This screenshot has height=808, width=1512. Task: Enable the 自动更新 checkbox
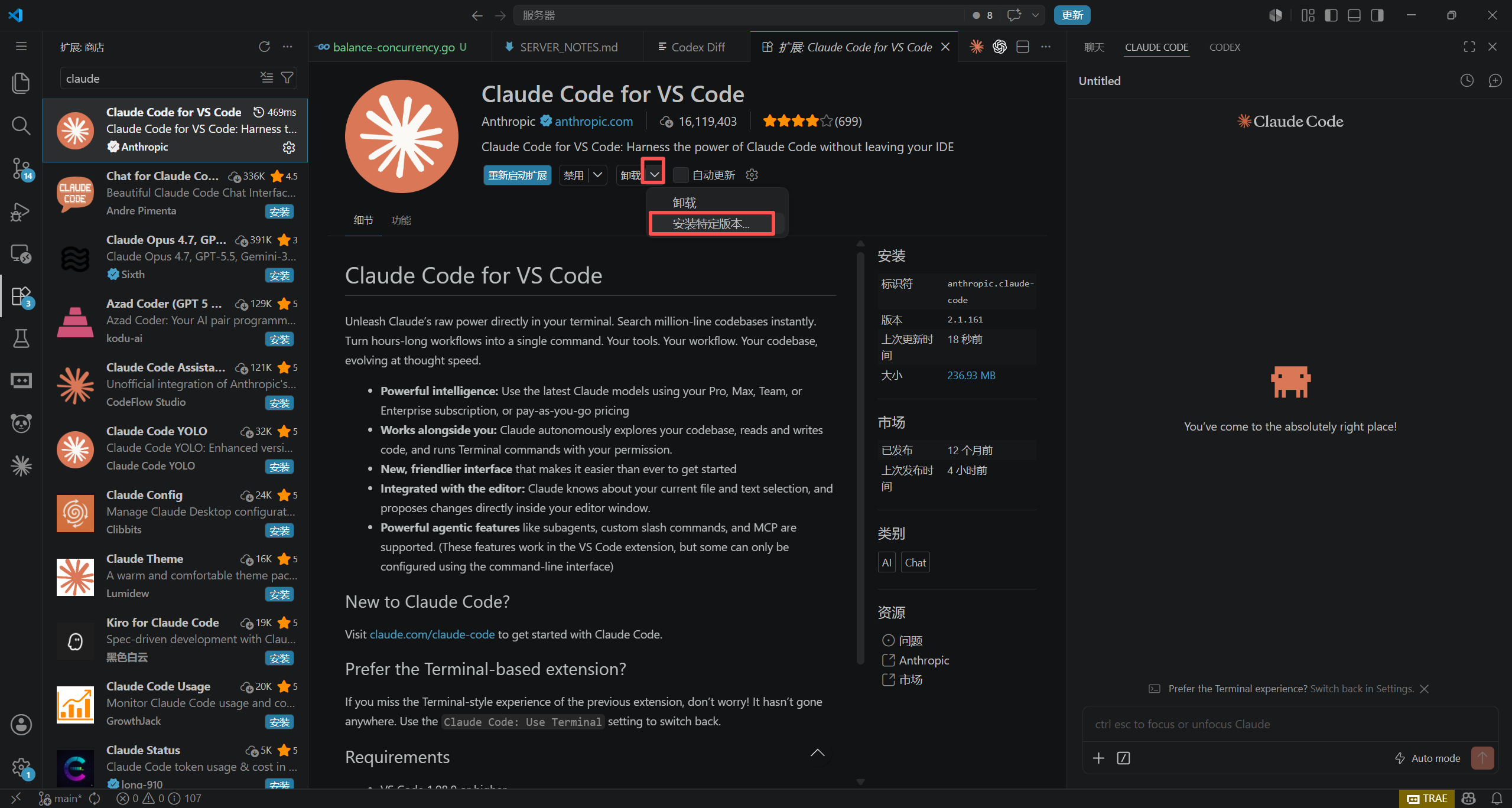tap(681, 175)
